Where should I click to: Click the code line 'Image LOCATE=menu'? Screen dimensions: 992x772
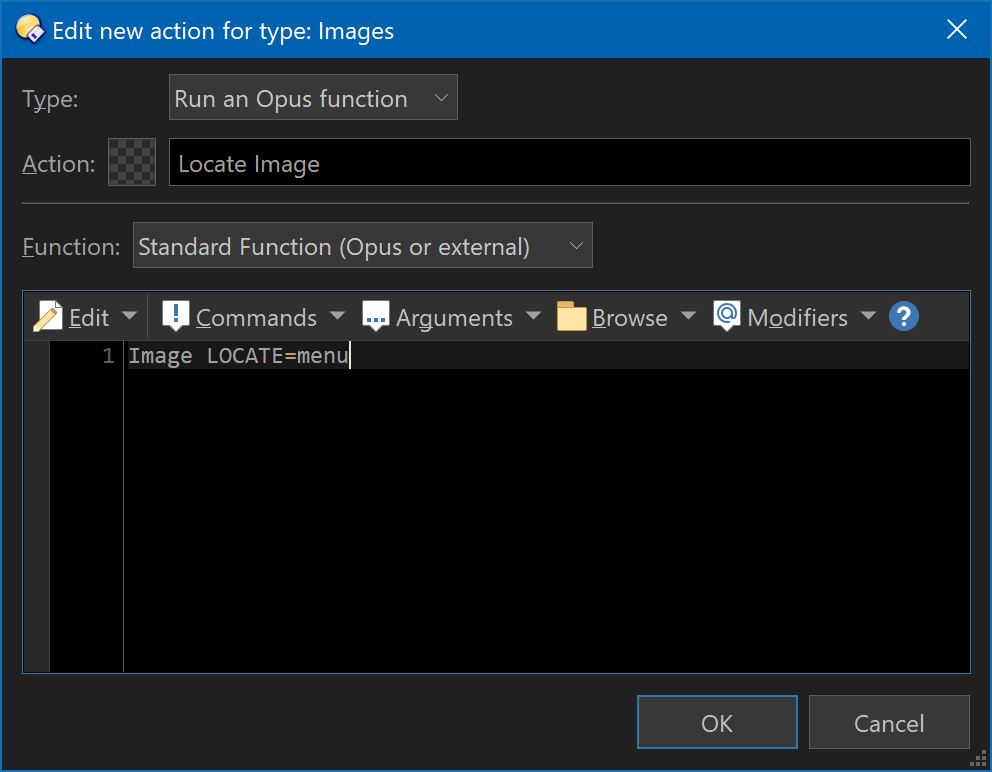pyautogui.click(x=239, y=356)
